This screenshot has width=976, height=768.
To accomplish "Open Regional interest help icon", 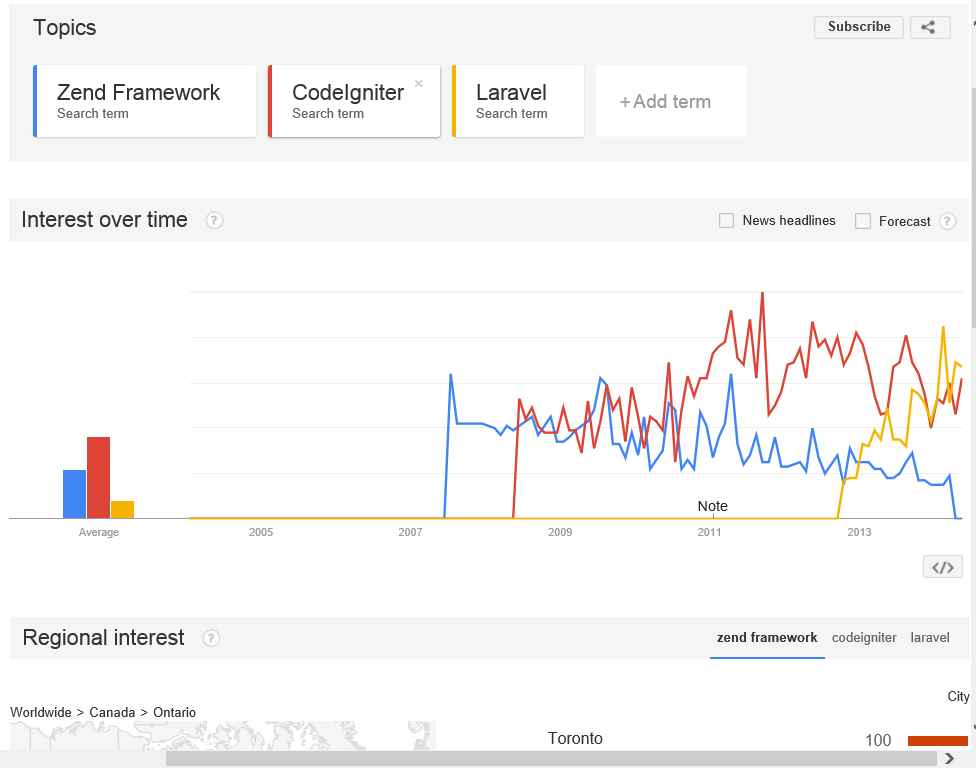I will pyautogui.click(x=211, y=638).
